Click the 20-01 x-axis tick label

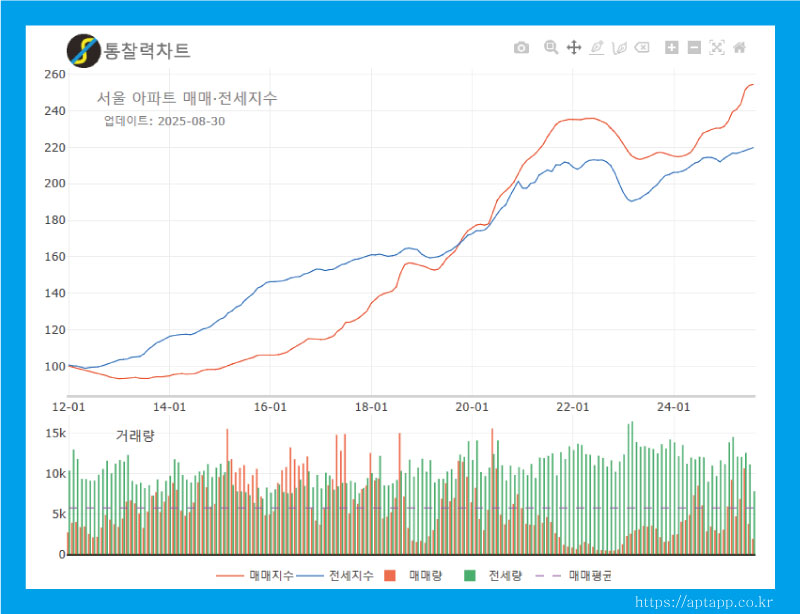[x=472, y=407]
